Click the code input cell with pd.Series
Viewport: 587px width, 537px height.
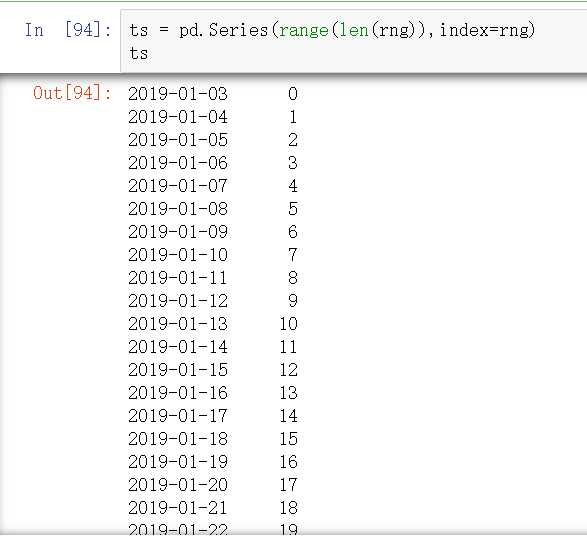(x=354, y=41)
